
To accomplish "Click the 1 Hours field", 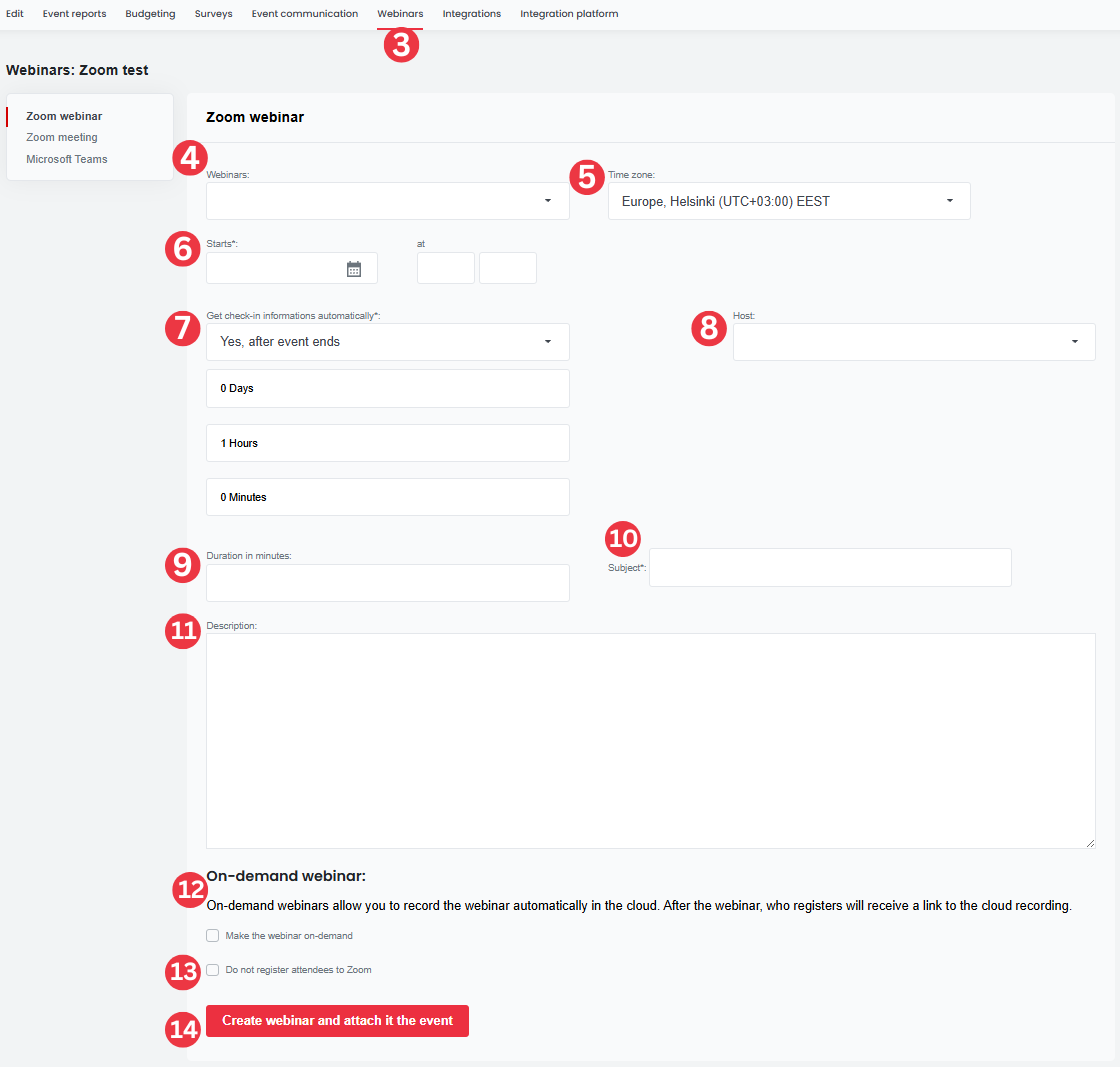I will coord(388,443).
